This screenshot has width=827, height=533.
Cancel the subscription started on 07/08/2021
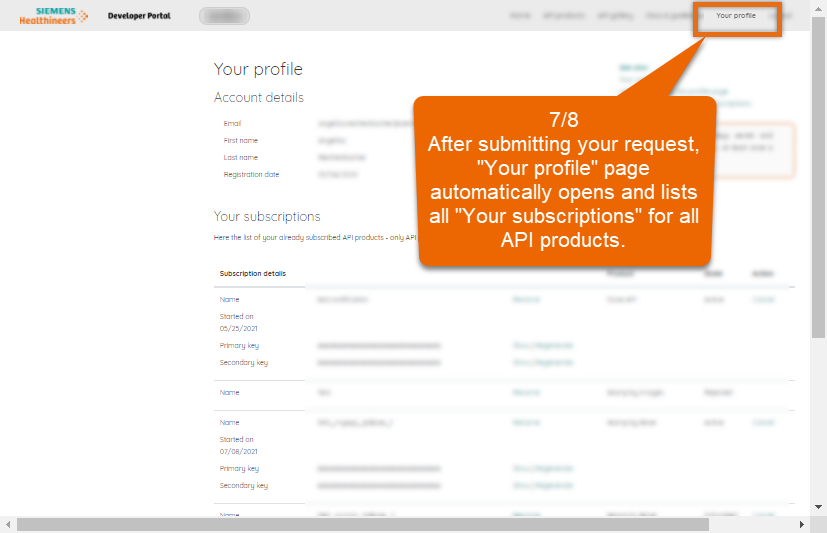click(x=763, y=422)
